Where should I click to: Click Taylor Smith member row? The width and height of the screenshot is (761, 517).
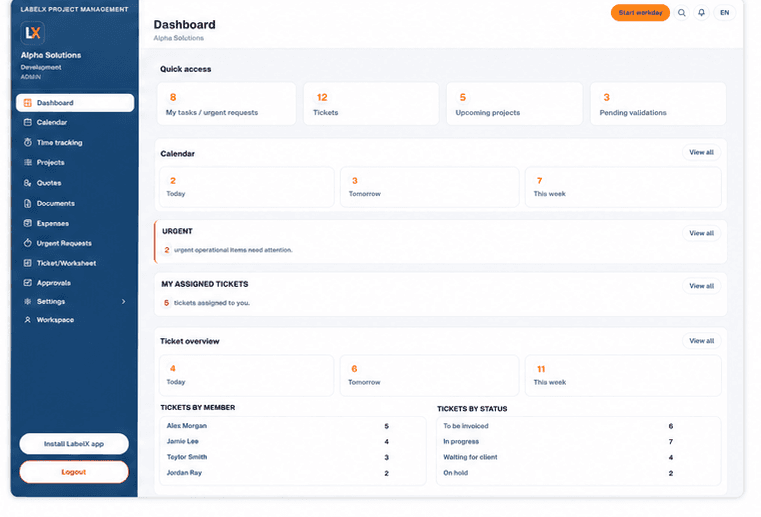(293, 457)
